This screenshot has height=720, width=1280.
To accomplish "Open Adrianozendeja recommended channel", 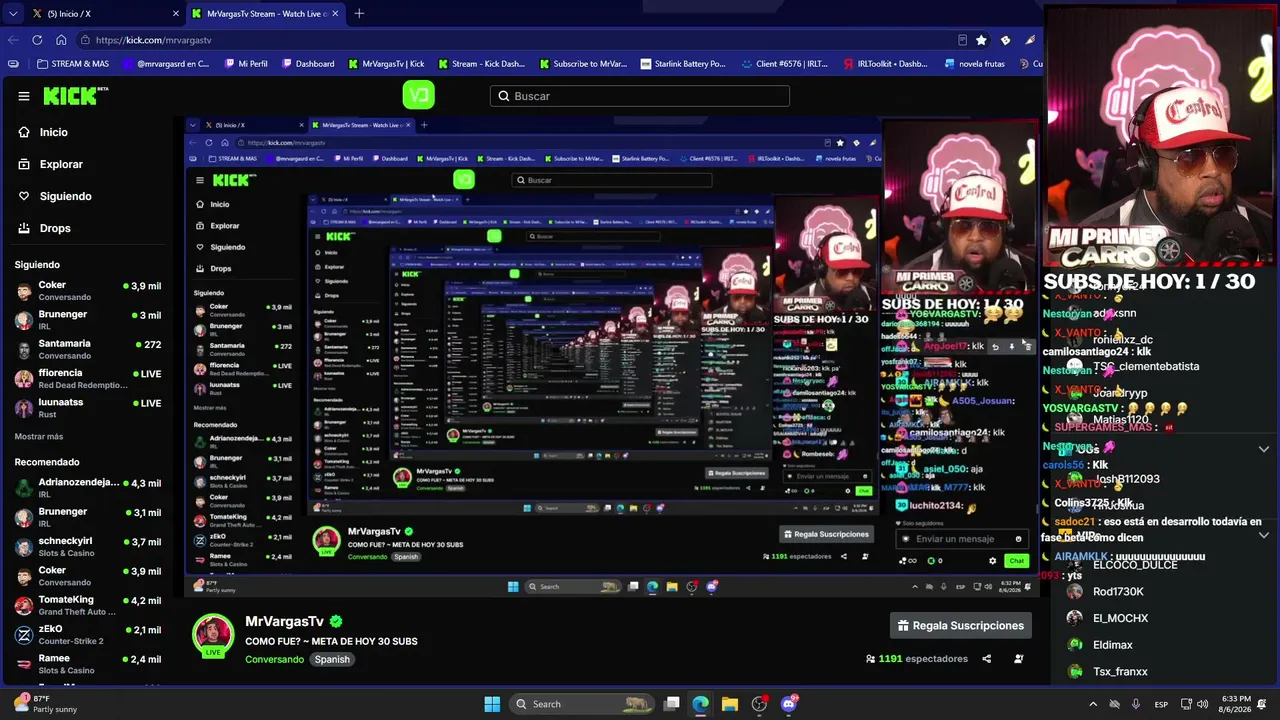I will [x=89, y=488].
